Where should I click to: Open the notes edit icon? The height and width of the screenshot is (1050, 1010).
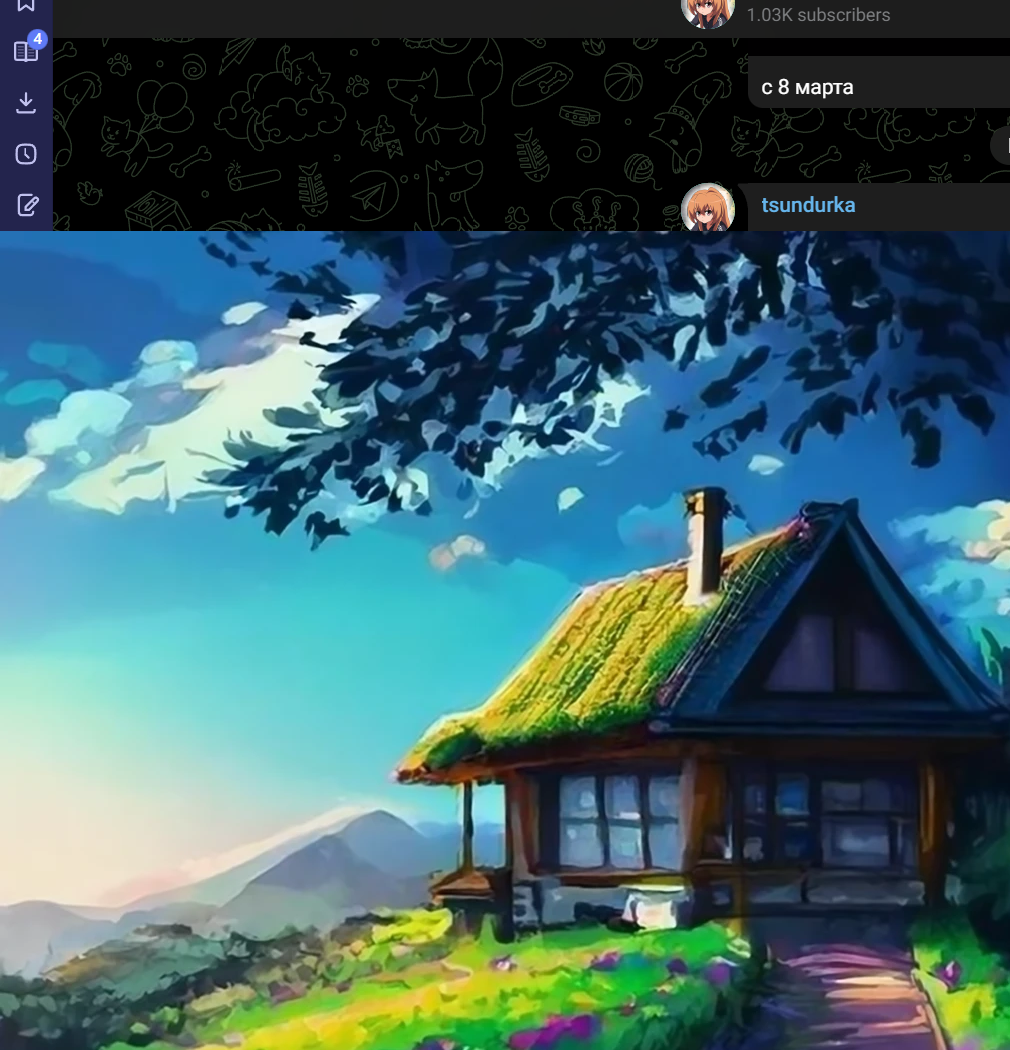click(x=27, y=205)
